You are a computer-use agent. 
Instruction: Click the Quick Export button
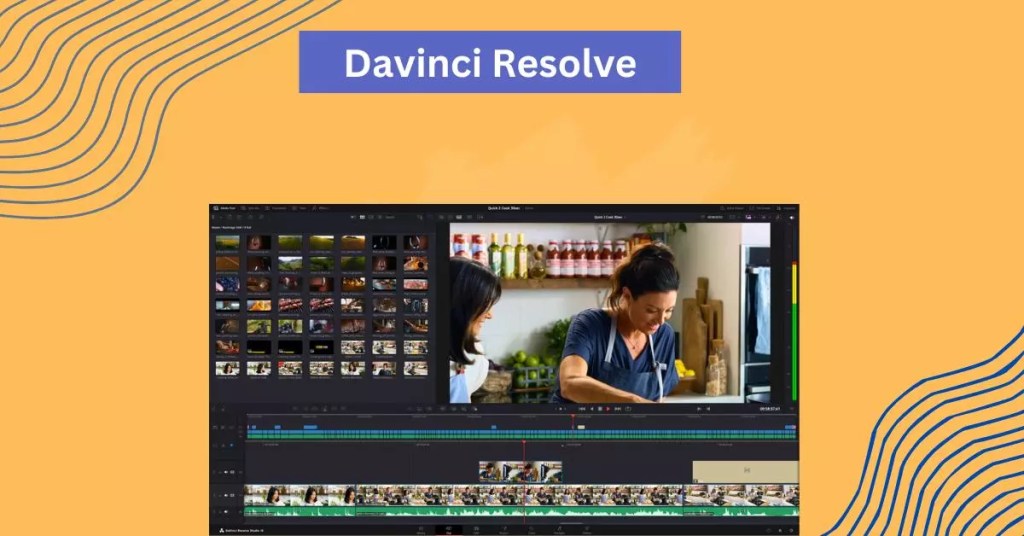pos(732,208)
